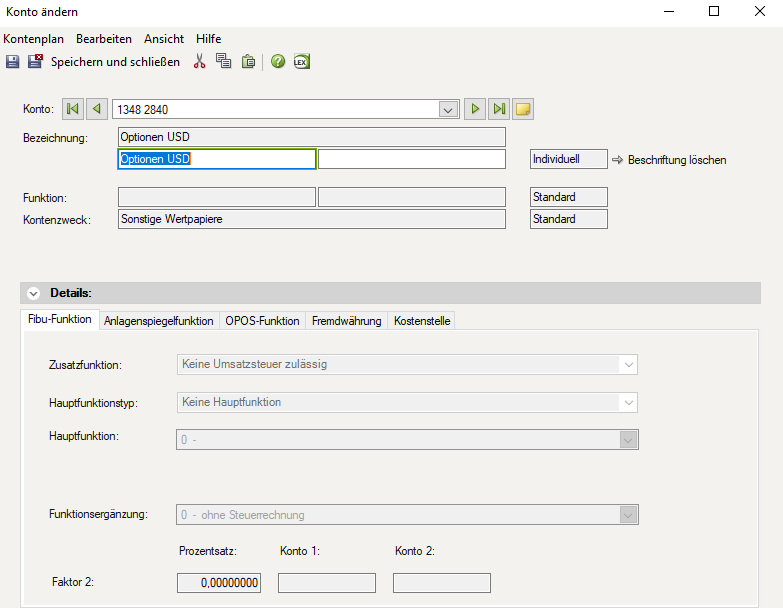Close the Konto ändern window
The height and width of the screenshot is (608, 783).
760,11
